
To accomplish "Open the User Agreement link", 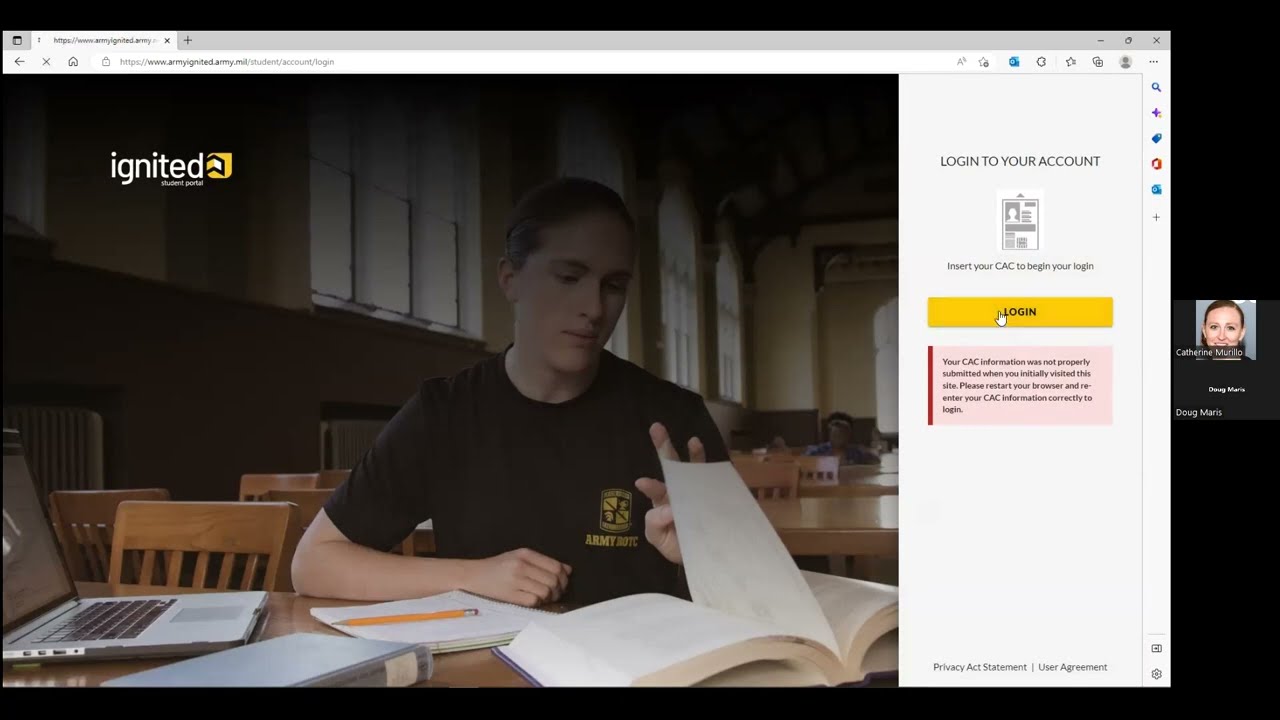I will [x=1072, y=667].
